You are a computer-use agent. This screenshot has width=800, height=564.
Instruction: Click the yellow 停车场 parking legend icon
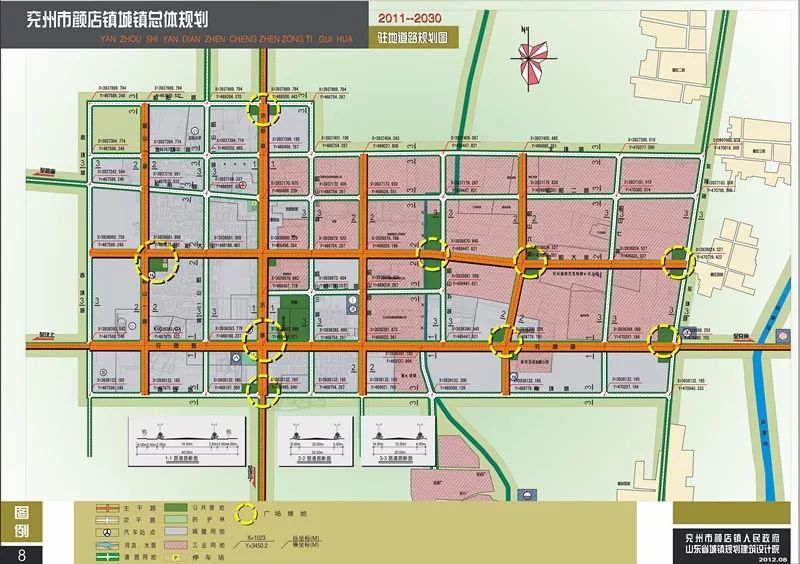[176, 557]
